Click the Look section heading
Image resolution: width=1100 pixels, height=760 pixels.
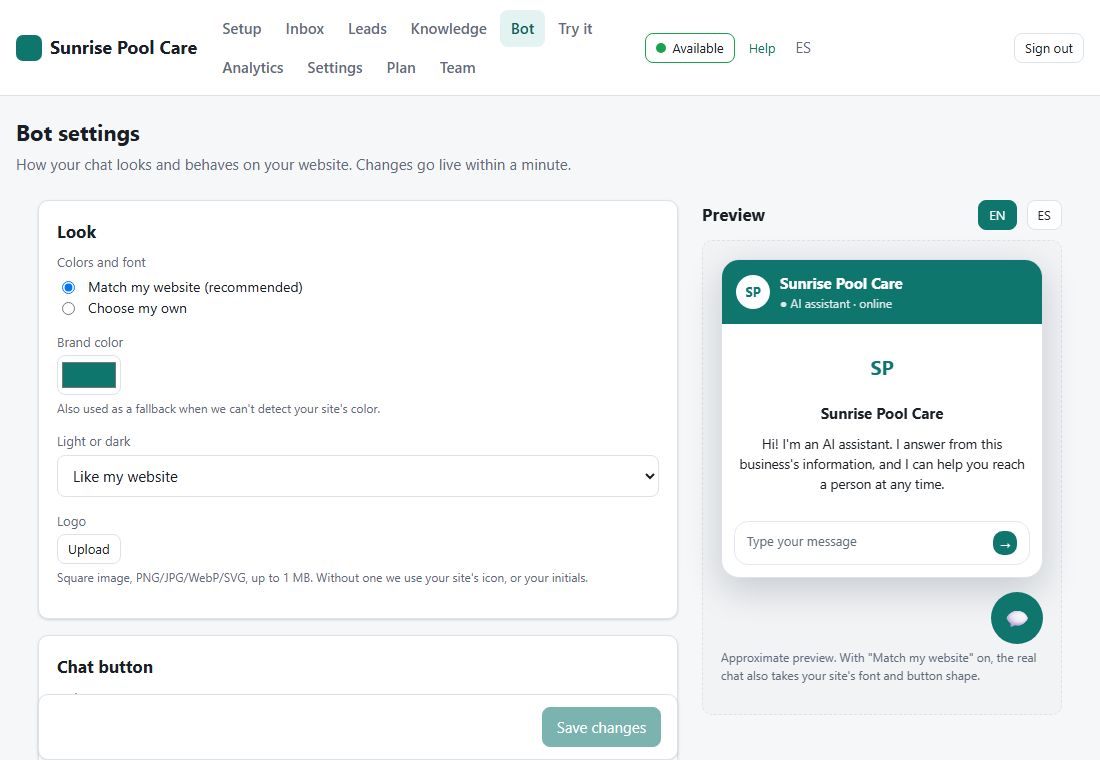pos(76,232)
